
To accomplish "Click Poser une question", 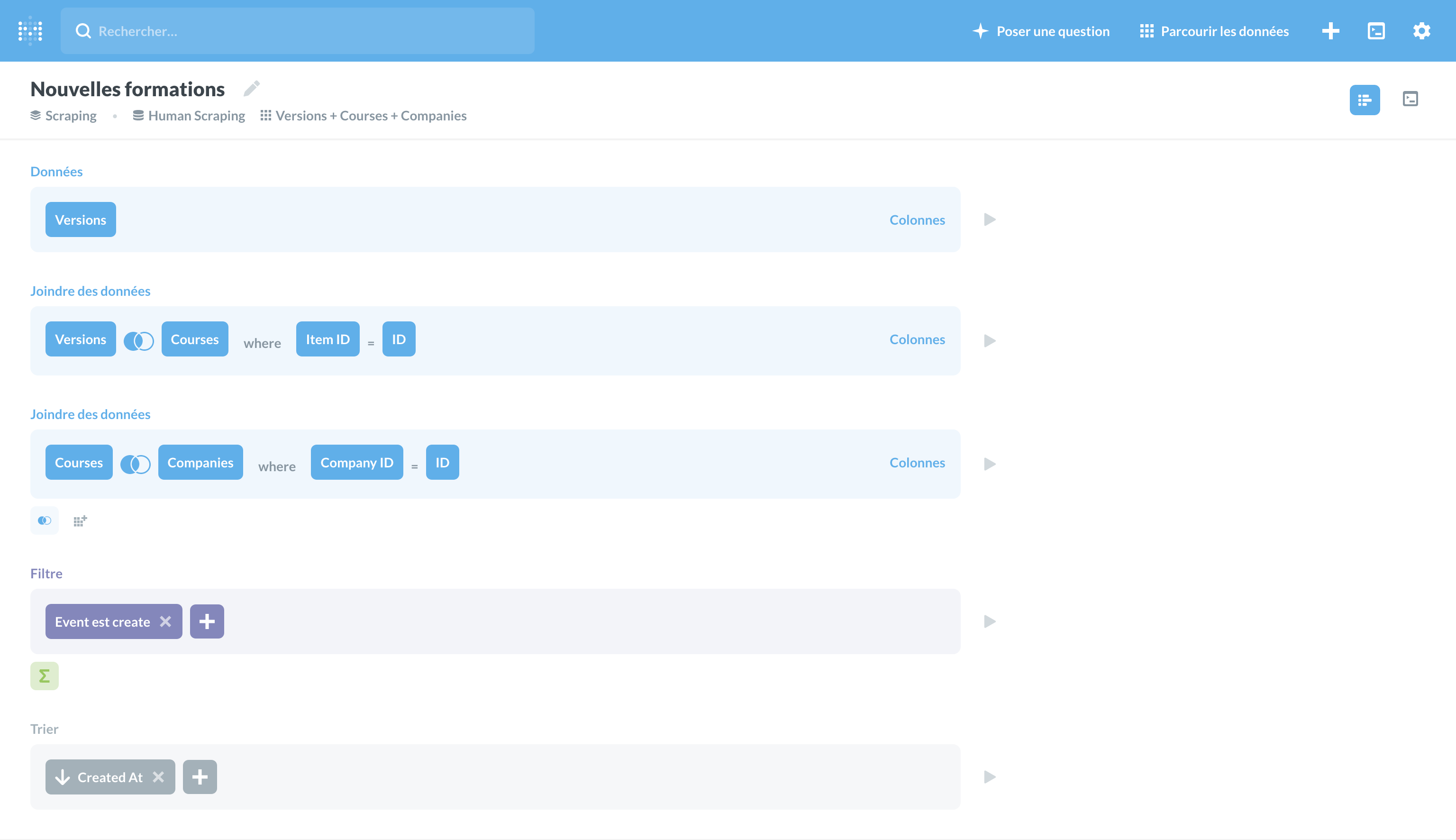I will tap(1041, 31).
